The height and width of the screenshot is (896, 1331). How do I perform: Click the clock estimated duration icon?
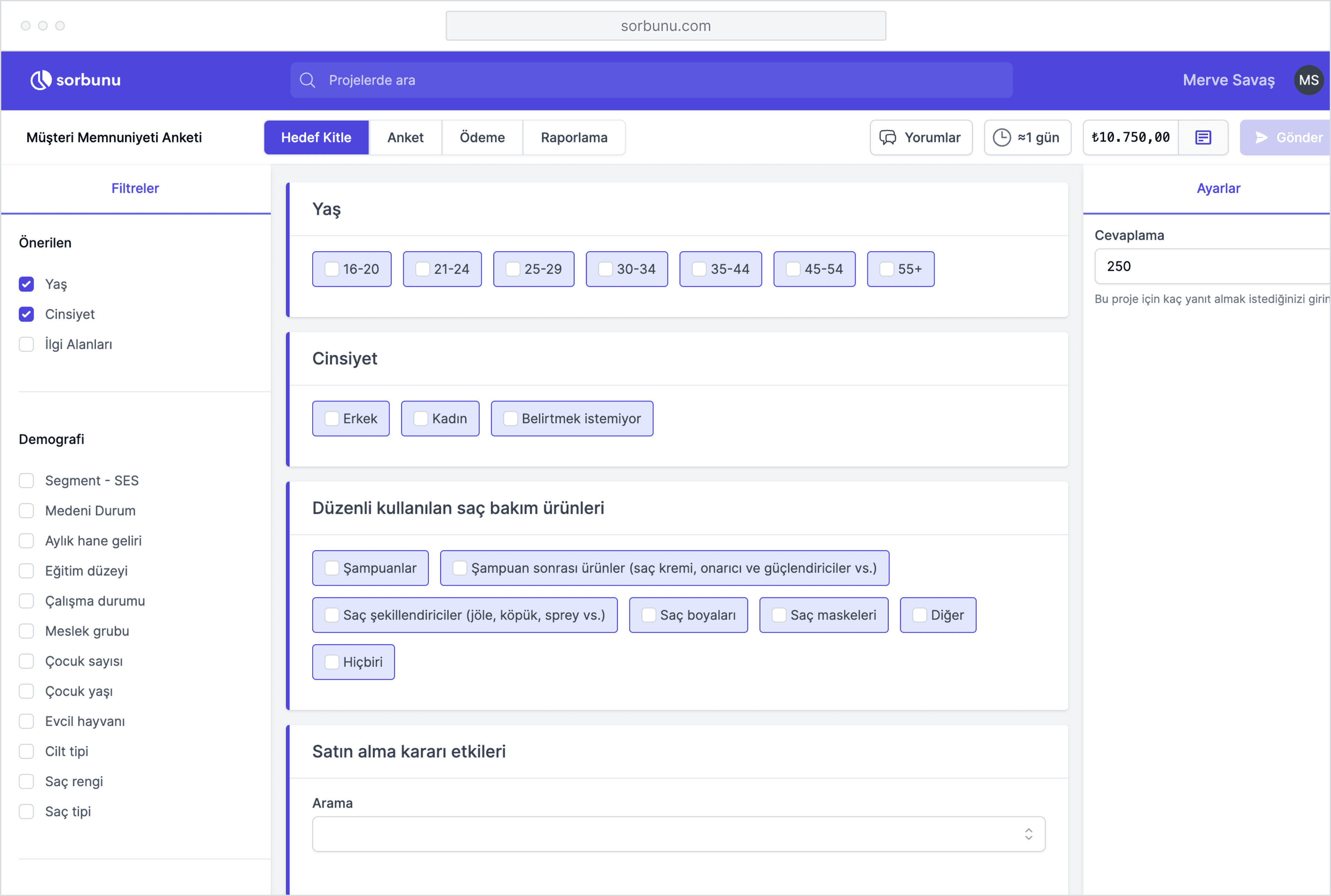1001,138
